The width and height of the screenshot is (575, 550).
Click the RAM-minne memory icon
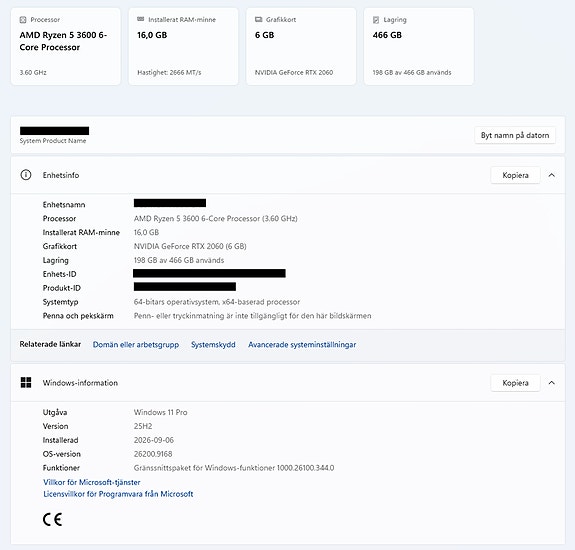click(140, 19)
